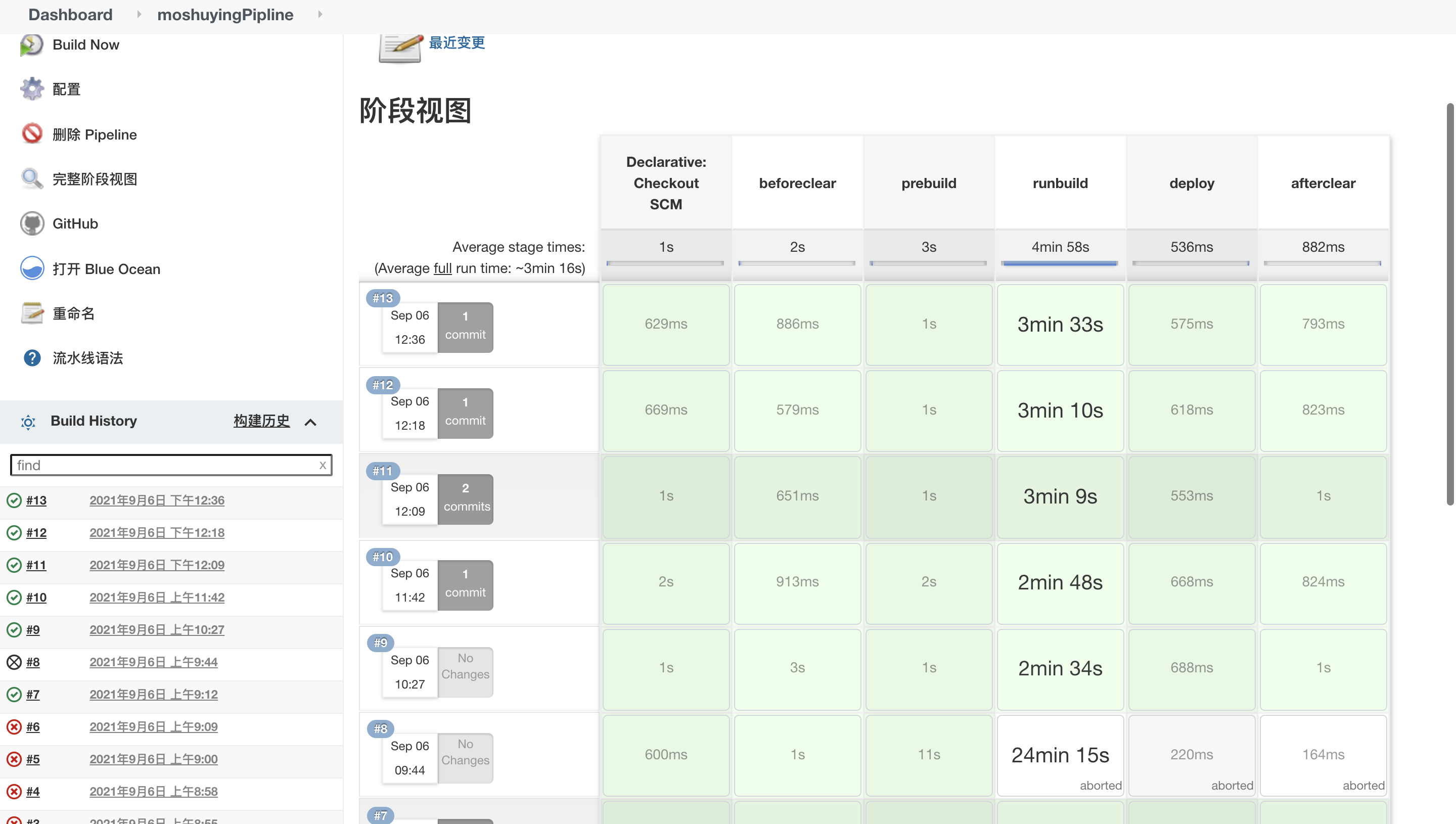Open build #13 link in history
The image size is (1456, 824).
[36, 500]
